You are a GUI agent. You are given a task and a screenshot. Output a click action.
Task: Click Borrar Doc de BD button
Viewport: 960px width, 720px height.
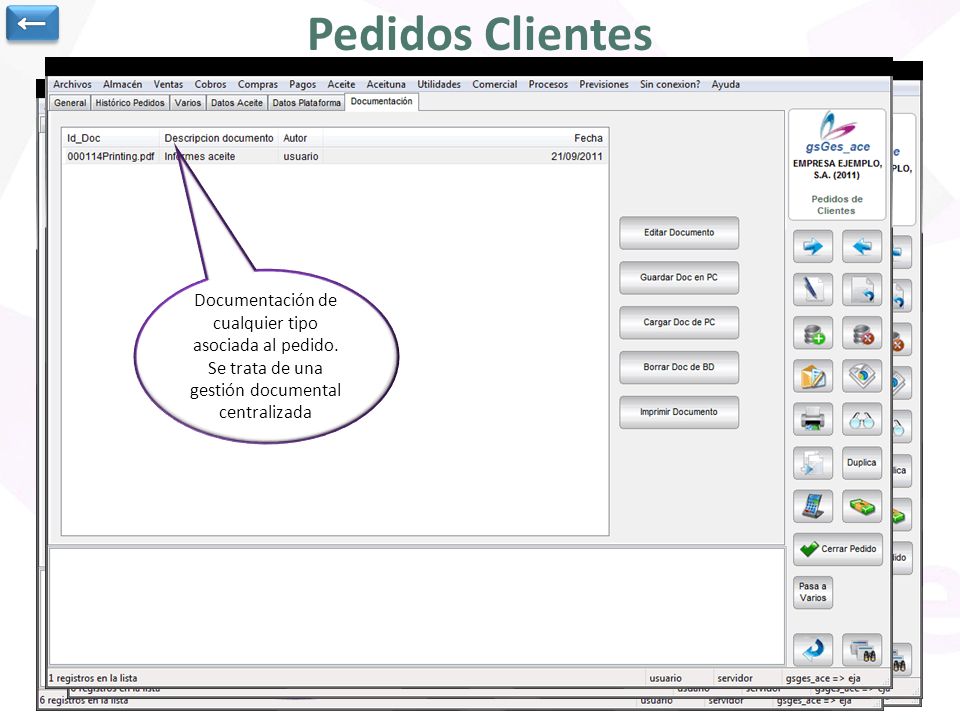pos(678,367)
